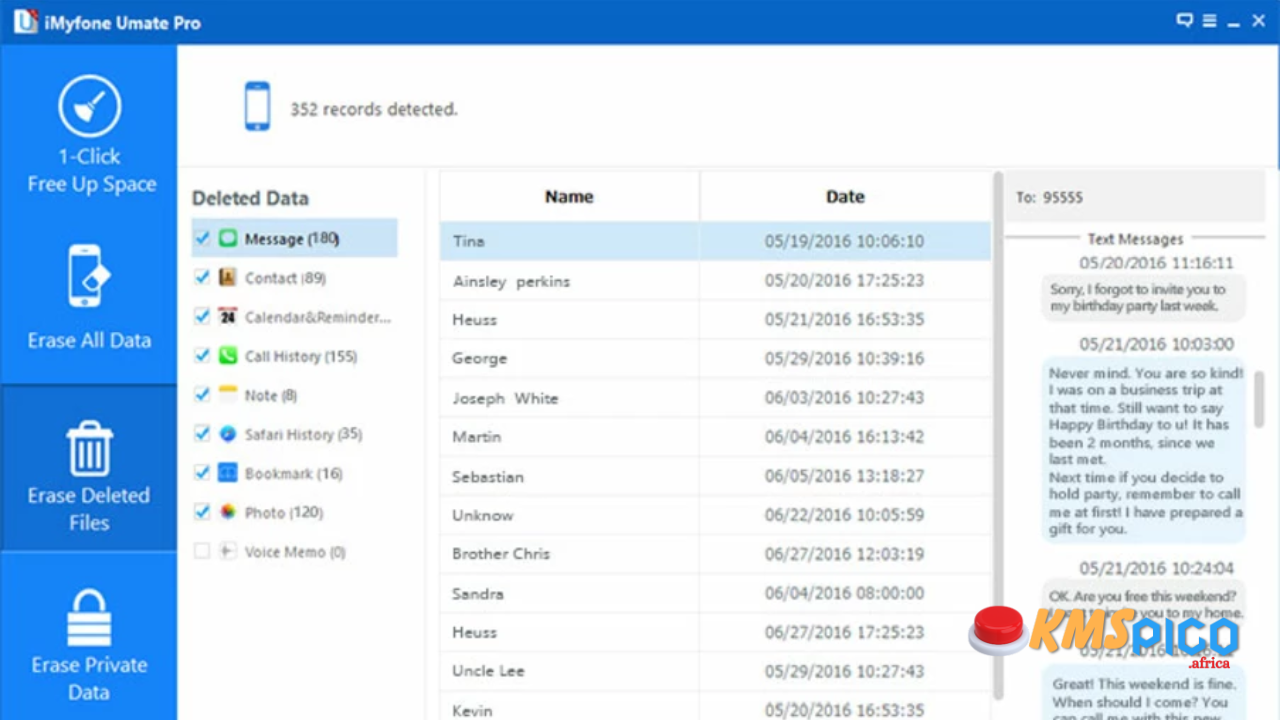Select the Erase All Data phone icon

click(x=88, y=276)
